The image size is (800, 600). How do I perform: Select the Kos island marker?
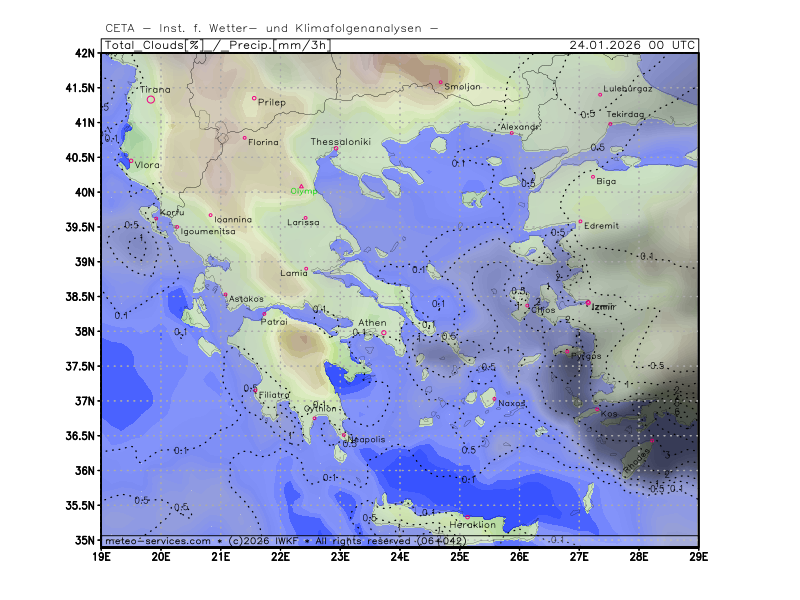pos(598,409)
